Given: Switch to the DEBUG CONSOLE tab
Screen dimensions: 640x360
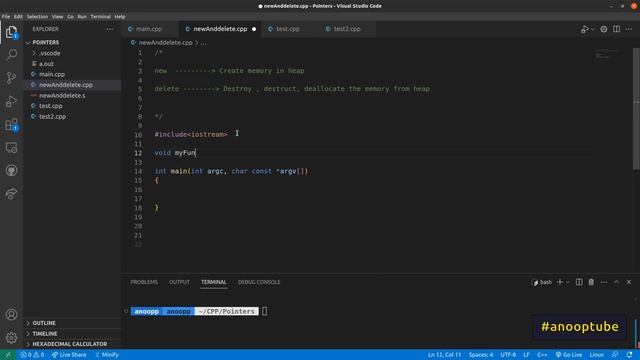Looking at the screenshot, I should point(259,282).
